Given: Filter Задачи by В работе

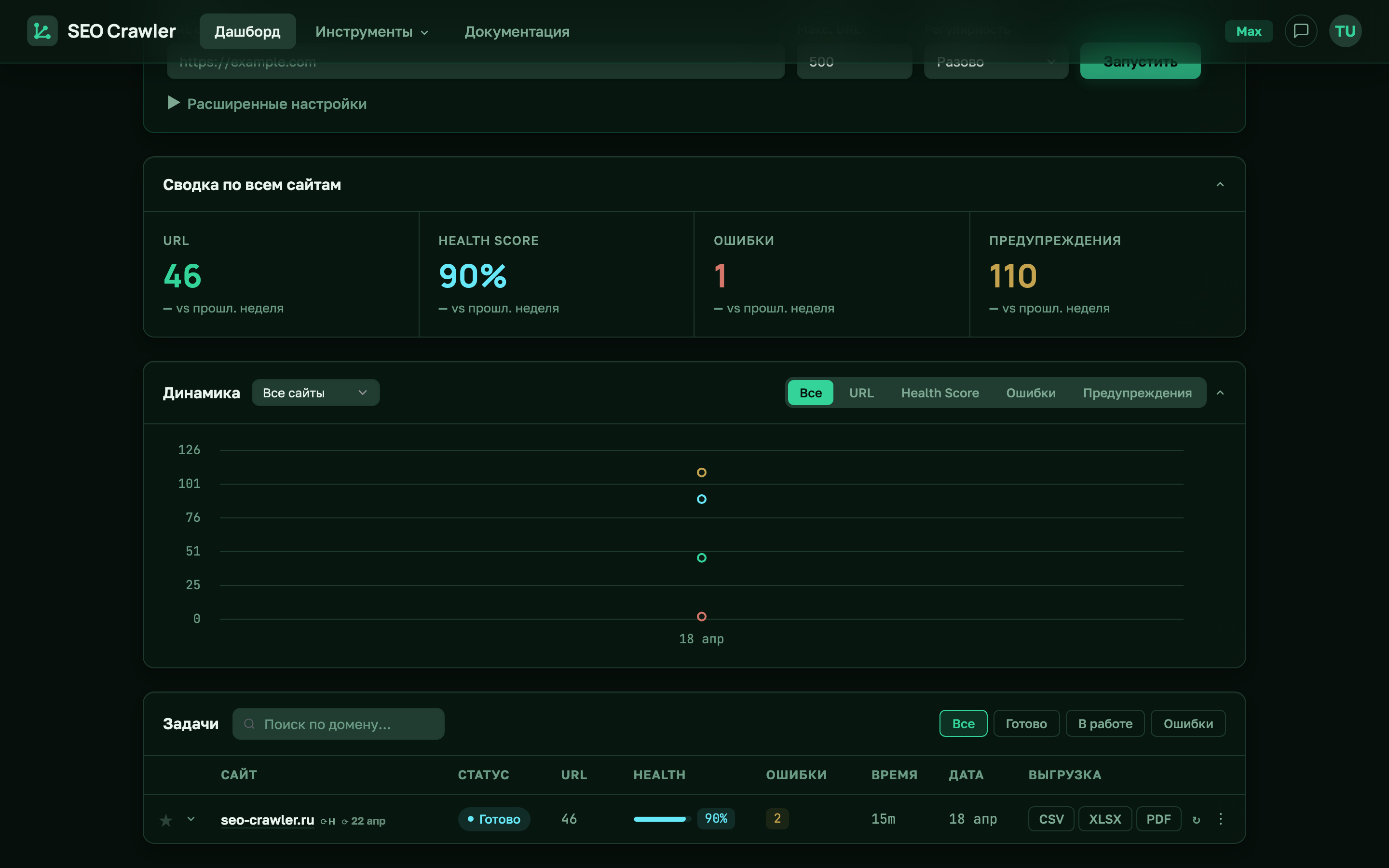Looking at the screenshot, I should point(1105,723).
